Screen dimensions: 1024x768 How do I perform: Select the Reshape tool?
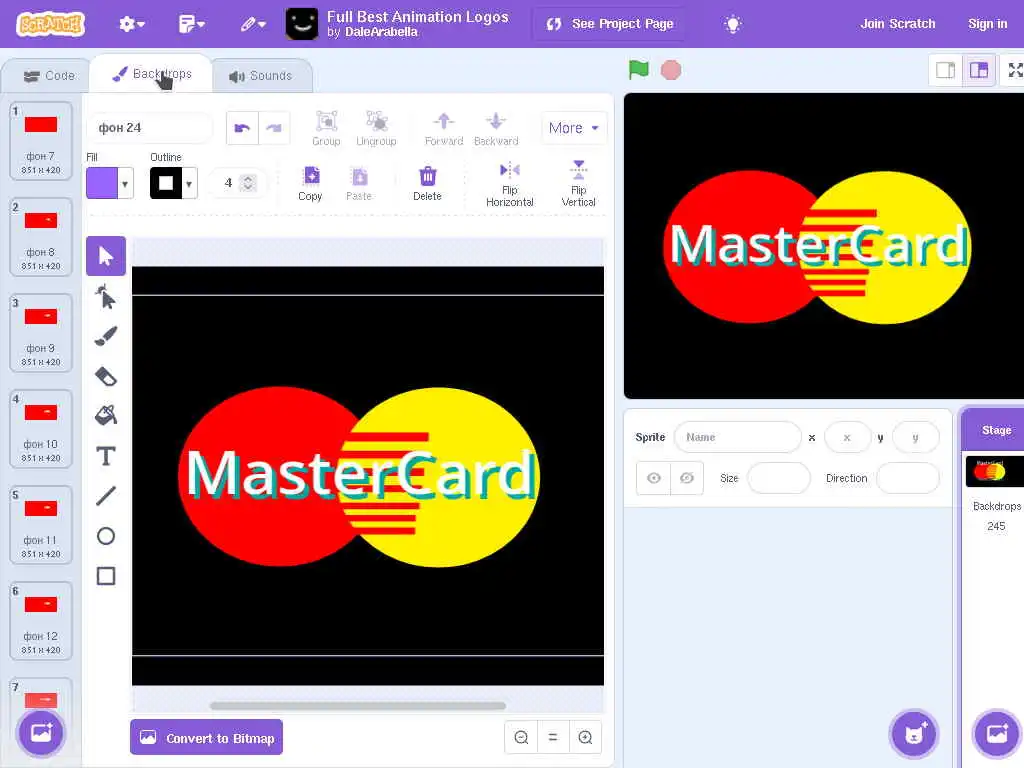(106, 296)
